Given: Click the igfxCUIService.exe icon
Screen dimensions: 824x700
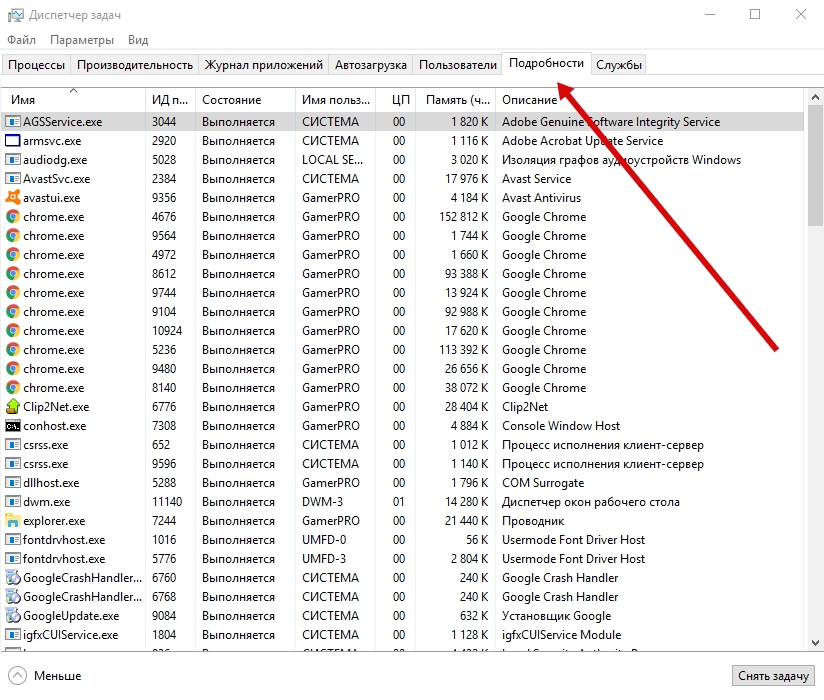Looking at the screenshot, I should (x=13, y=635).
